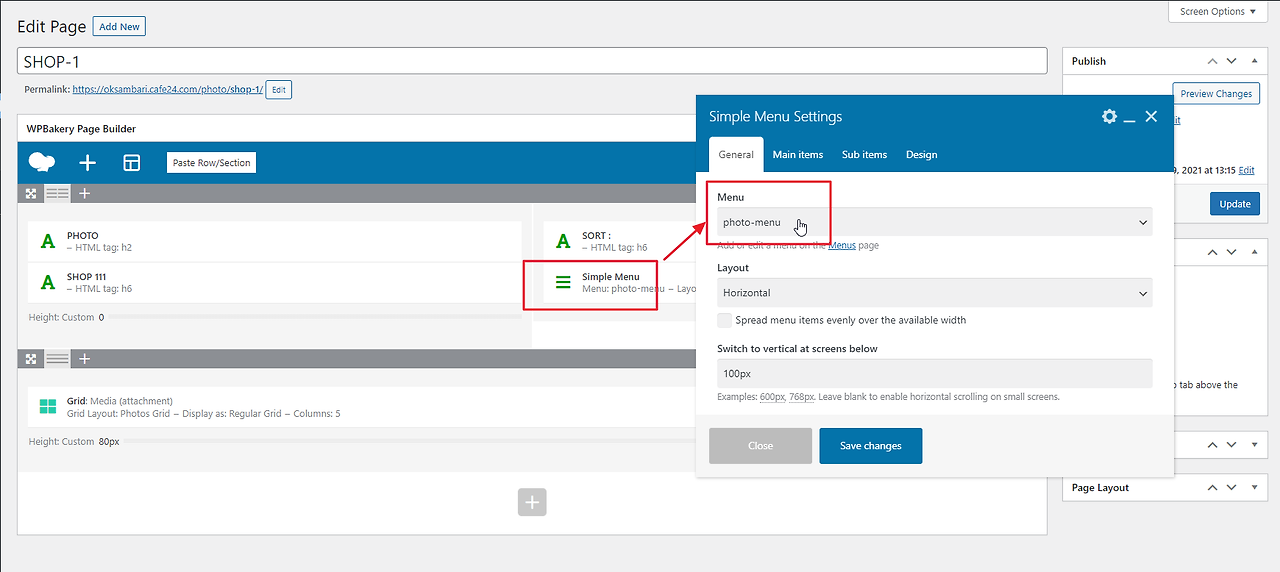Click the Media Grid element icon
Image resolution: width=1280 pixels, height=572 pixels.
(x=47, y=406)
